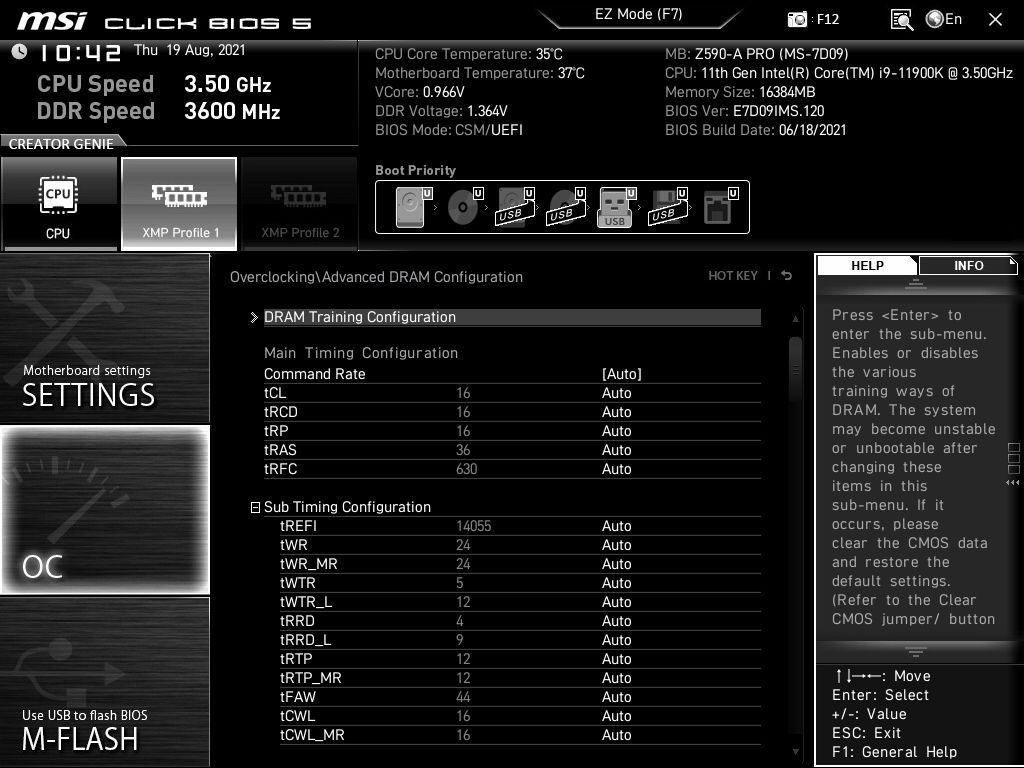Select the tWR Auto value field

point(616,545)
